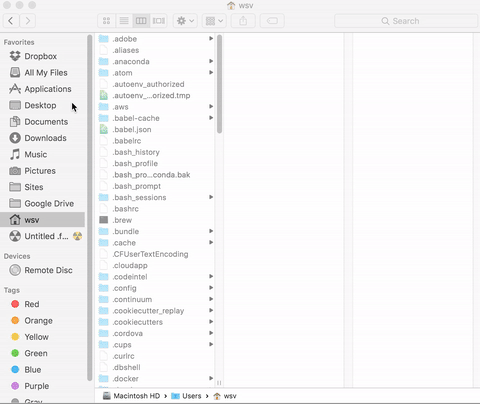Click the Search field
The height and width of the screenshot is (404, 480).
point(406,21)
